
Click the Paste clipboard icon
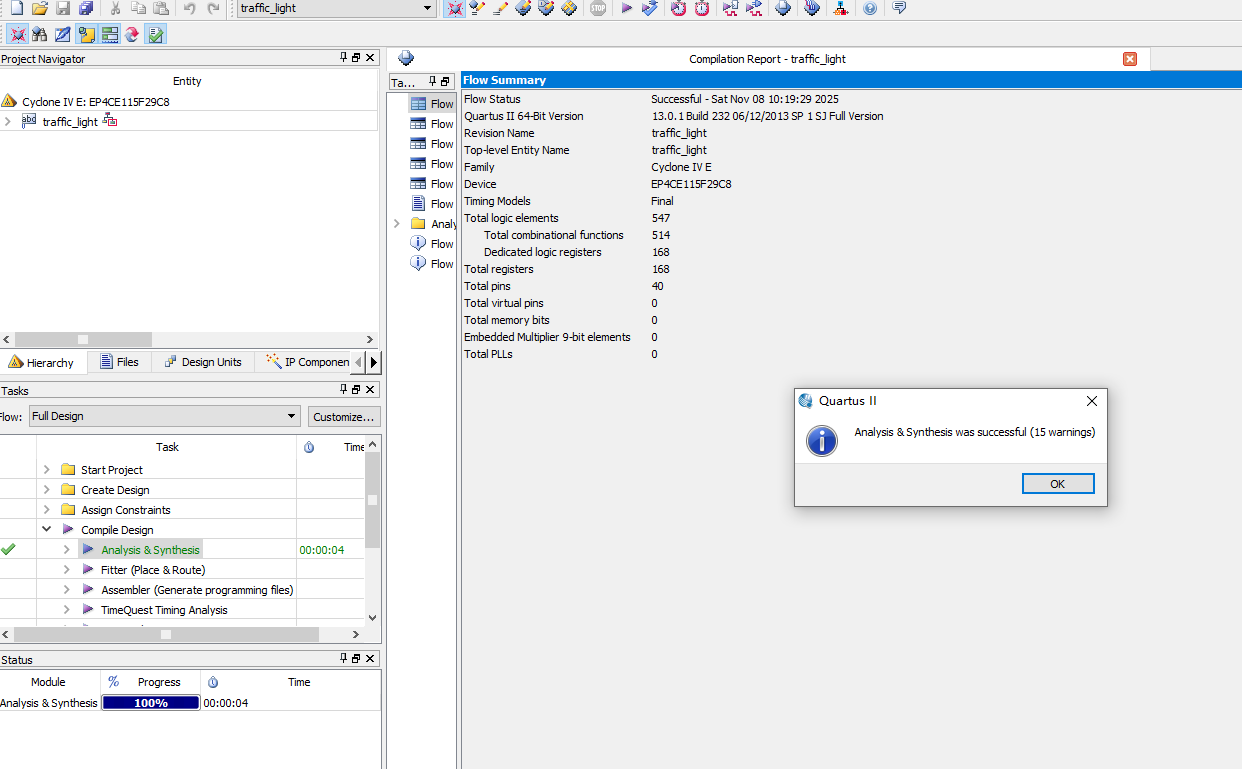pyautogui.click(x=160, y=8)
